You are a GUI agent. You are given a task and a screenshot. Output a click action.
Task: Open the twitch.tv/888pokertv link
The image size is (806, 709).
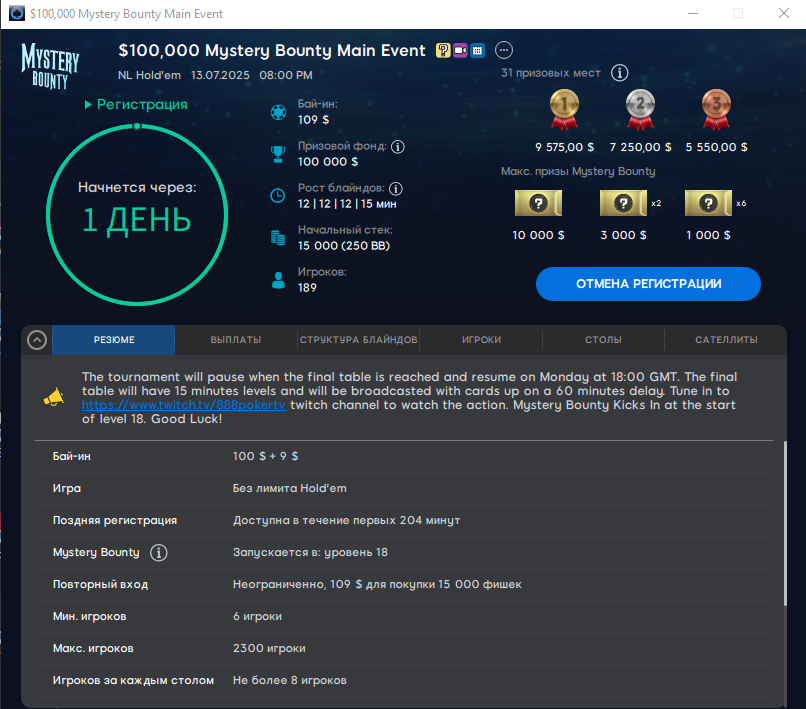tap(184, 405)
